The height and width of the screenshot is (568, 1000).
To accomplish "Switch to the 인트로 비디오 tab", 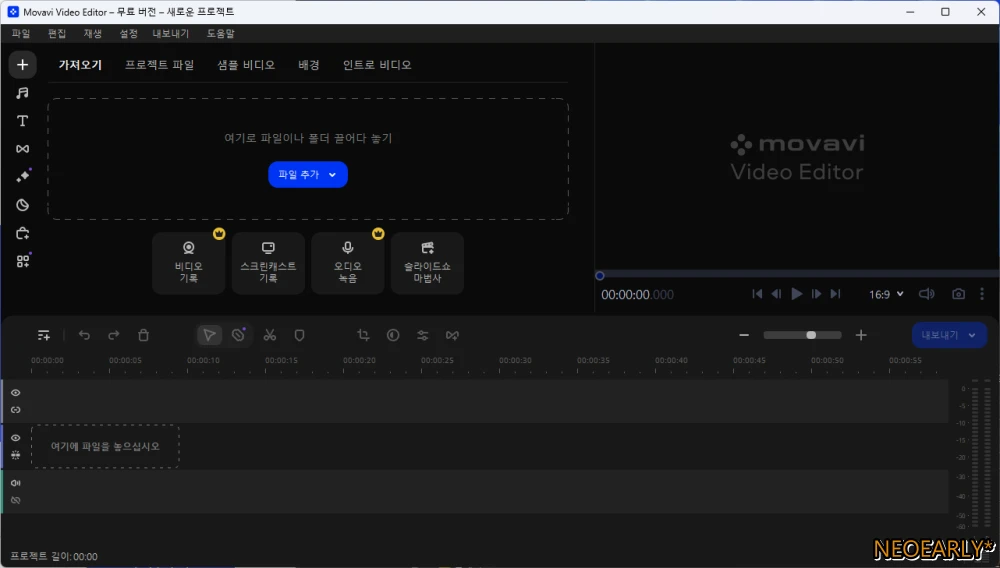I will [377, 65].
